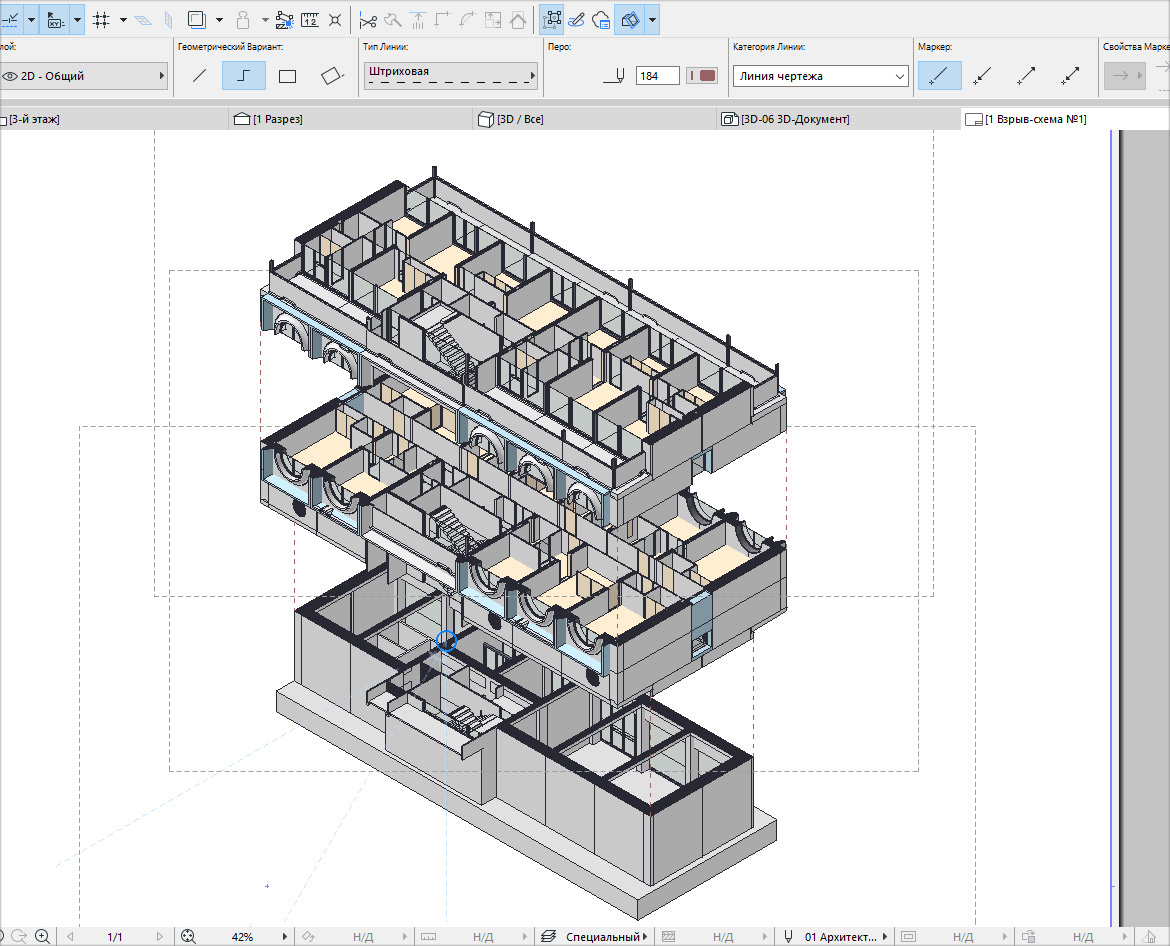The width and height of the screenshot is (1170, 946).
Task: Select single straight line geometry method
Action: pos(199,75)
